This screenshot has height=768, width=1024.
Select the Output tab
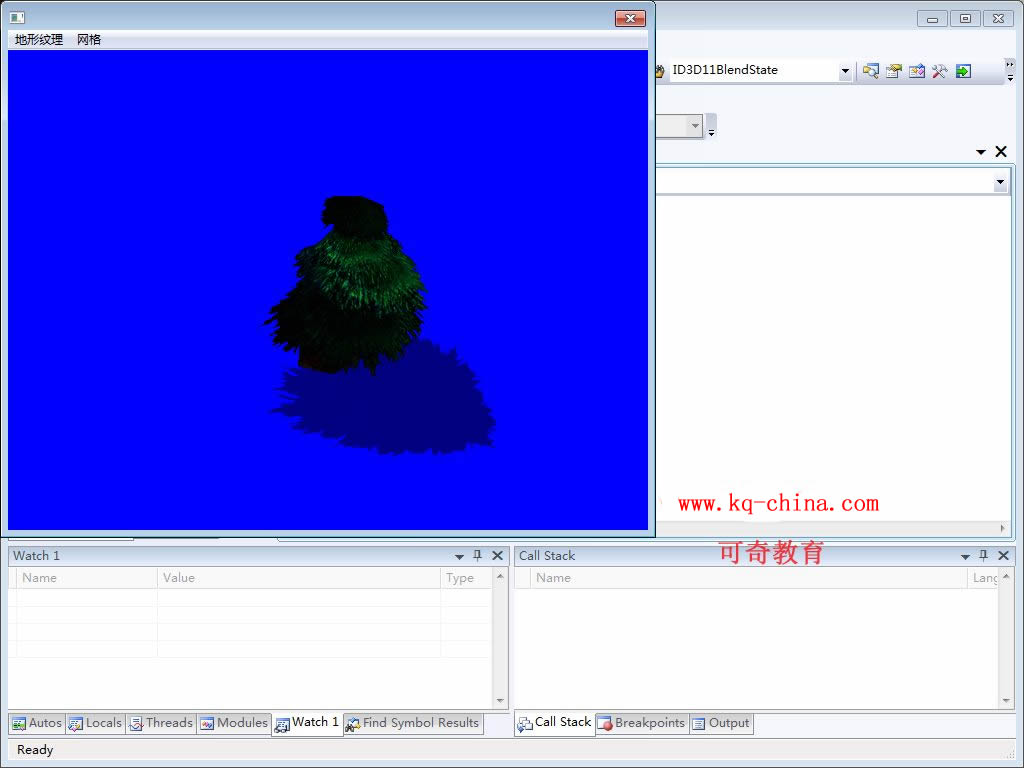tap(720, 723)
